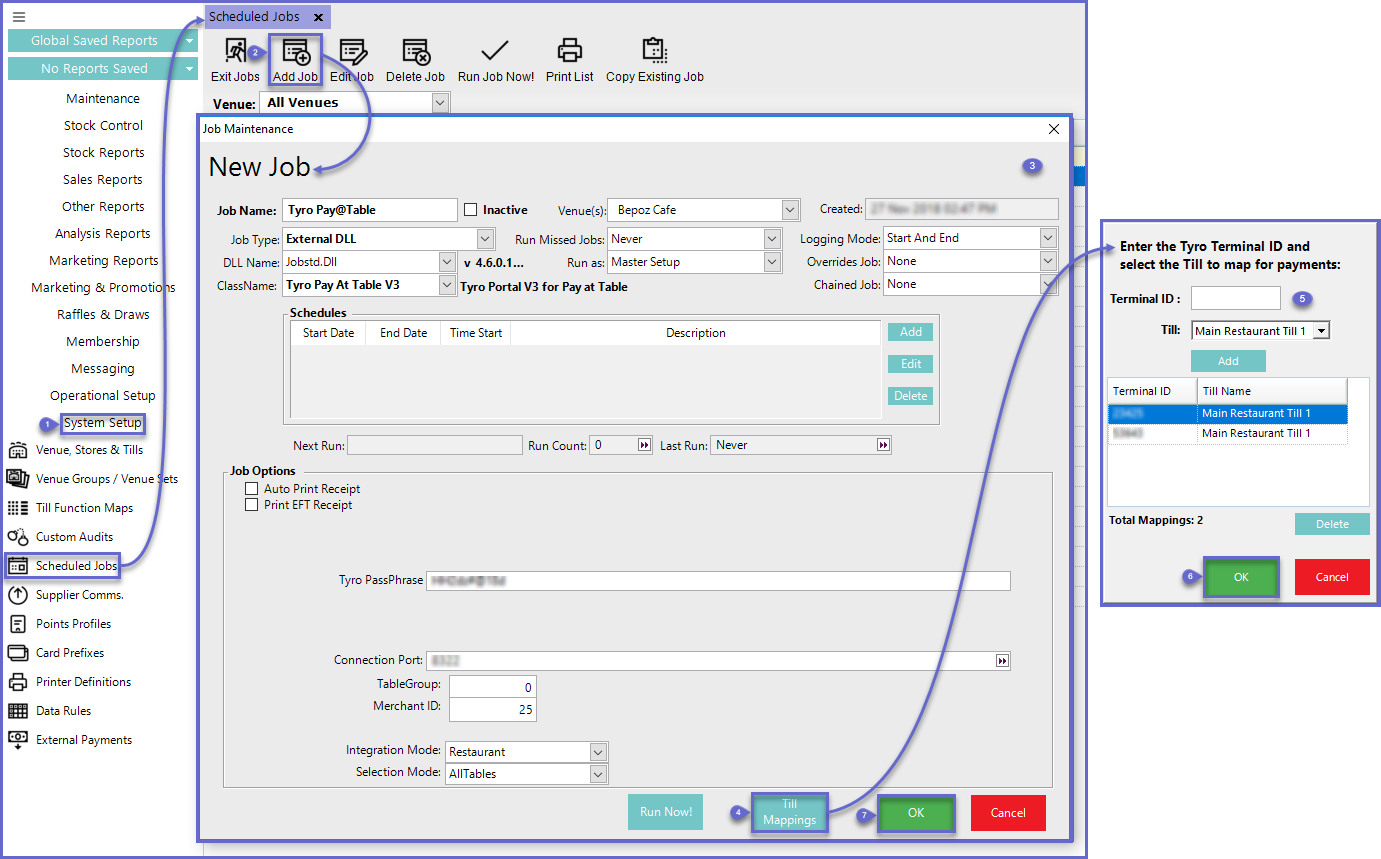Tick the Inactive checkbox
Screen dimensions: 1381x859
coord(471,210)
